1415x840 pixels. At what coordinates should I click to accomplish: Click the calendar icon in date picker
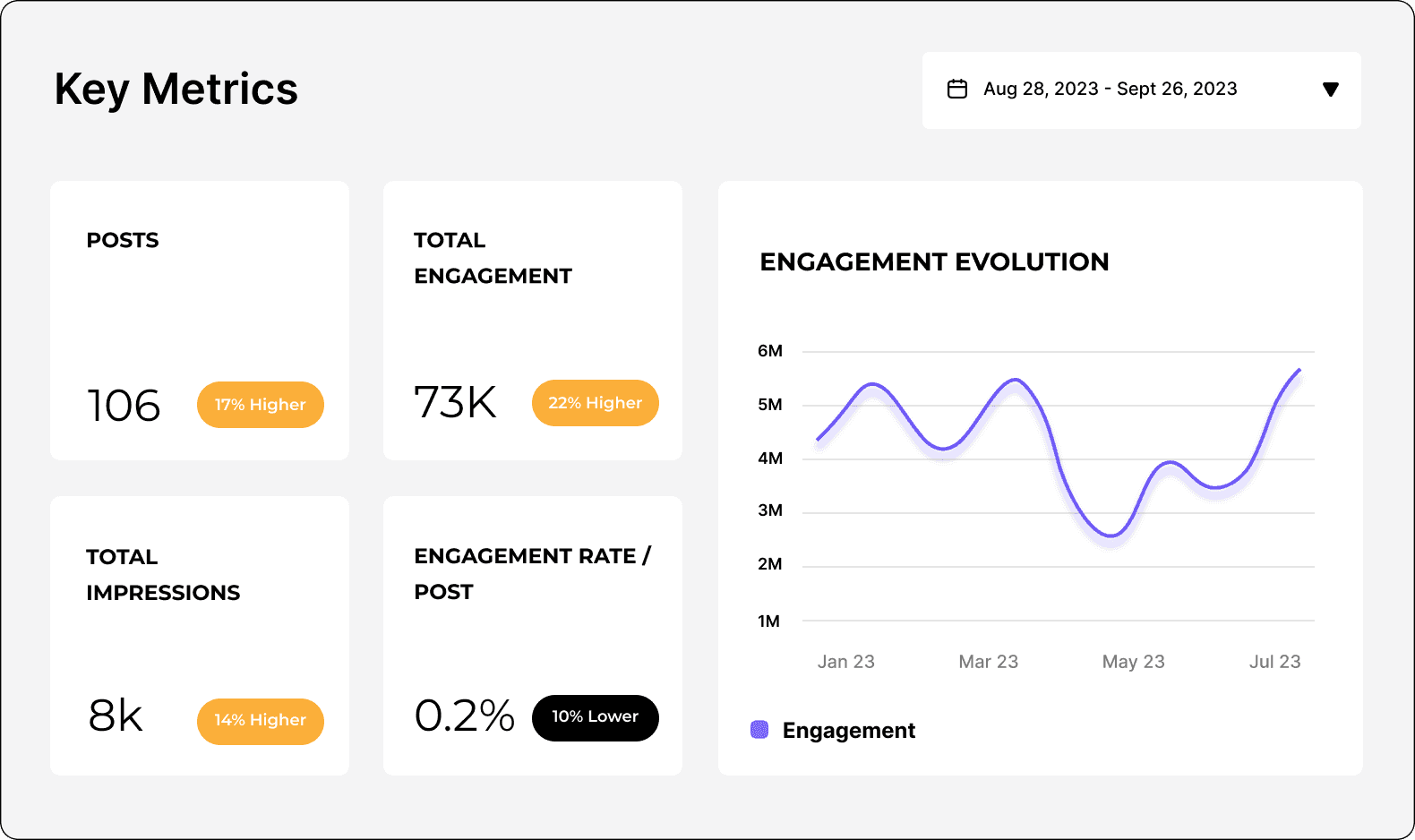tap(957, 90)
